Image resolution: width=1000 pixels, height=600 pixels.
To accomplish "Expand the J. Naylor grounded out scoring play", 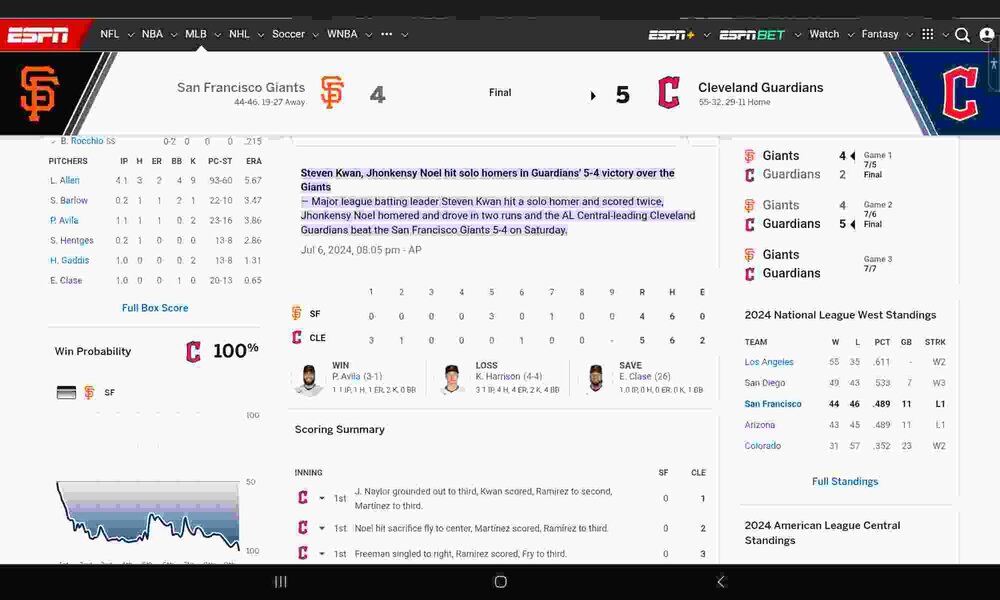I will pos(322,498).
